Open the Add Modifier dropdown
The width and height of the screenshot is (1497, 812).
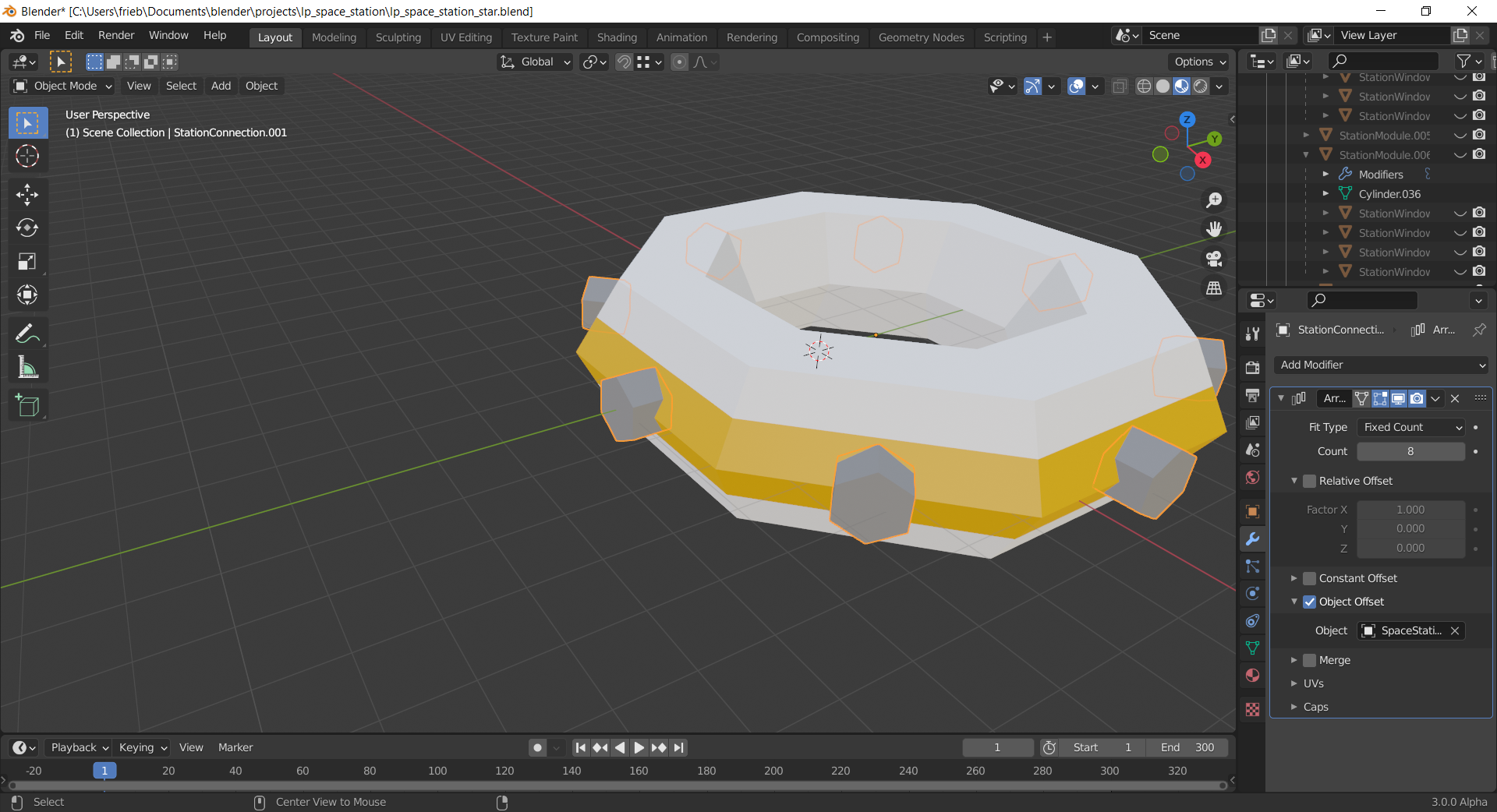pyautogui.click(x=1381, y=365)
